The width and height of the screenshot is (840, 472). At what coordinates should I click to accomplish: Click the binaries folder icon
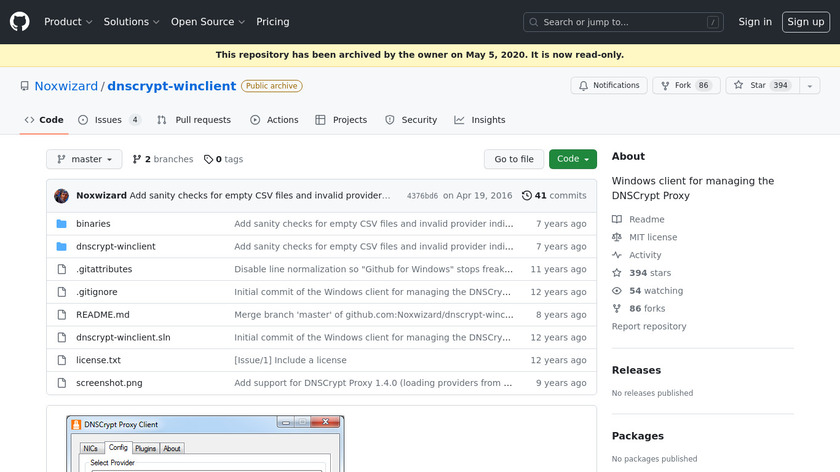pyautogui.click(x=61, y=224)
